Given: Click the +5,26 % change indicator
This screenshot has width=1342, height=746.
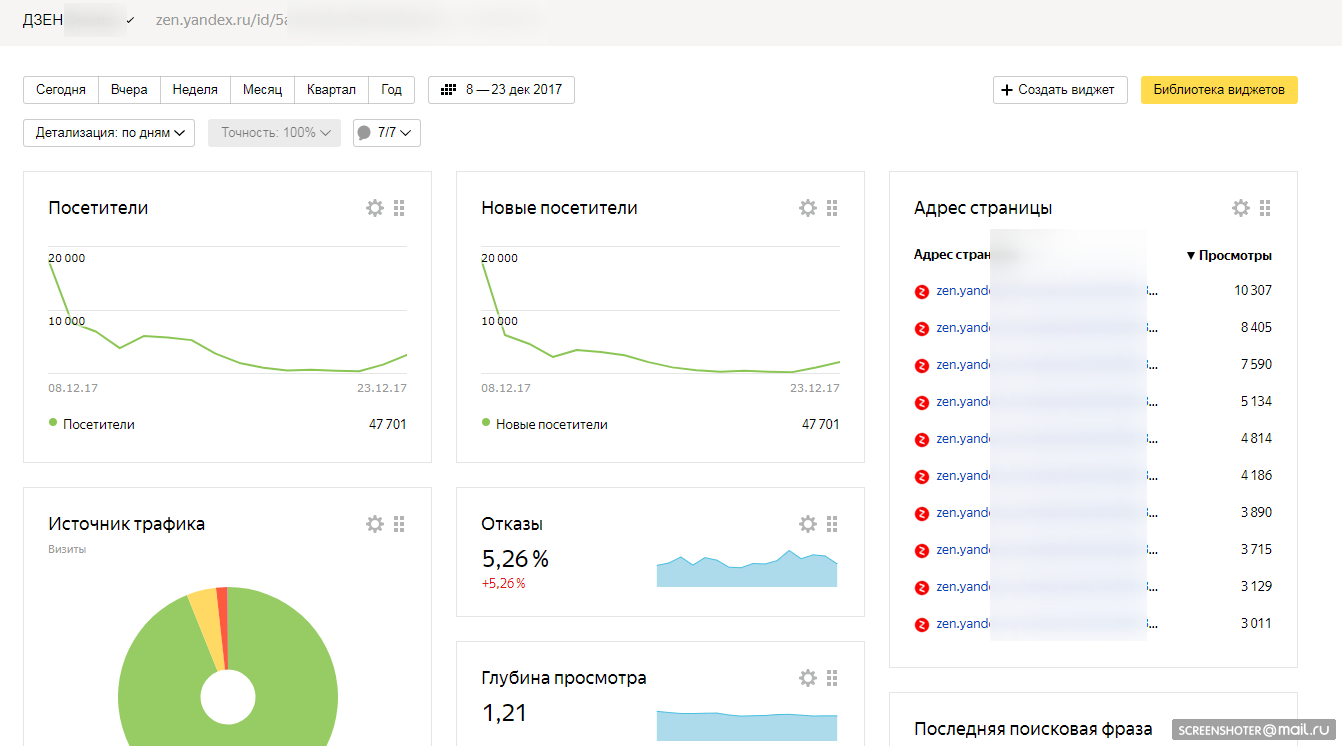Looking at the screenshot, I should tap(503, 584).
